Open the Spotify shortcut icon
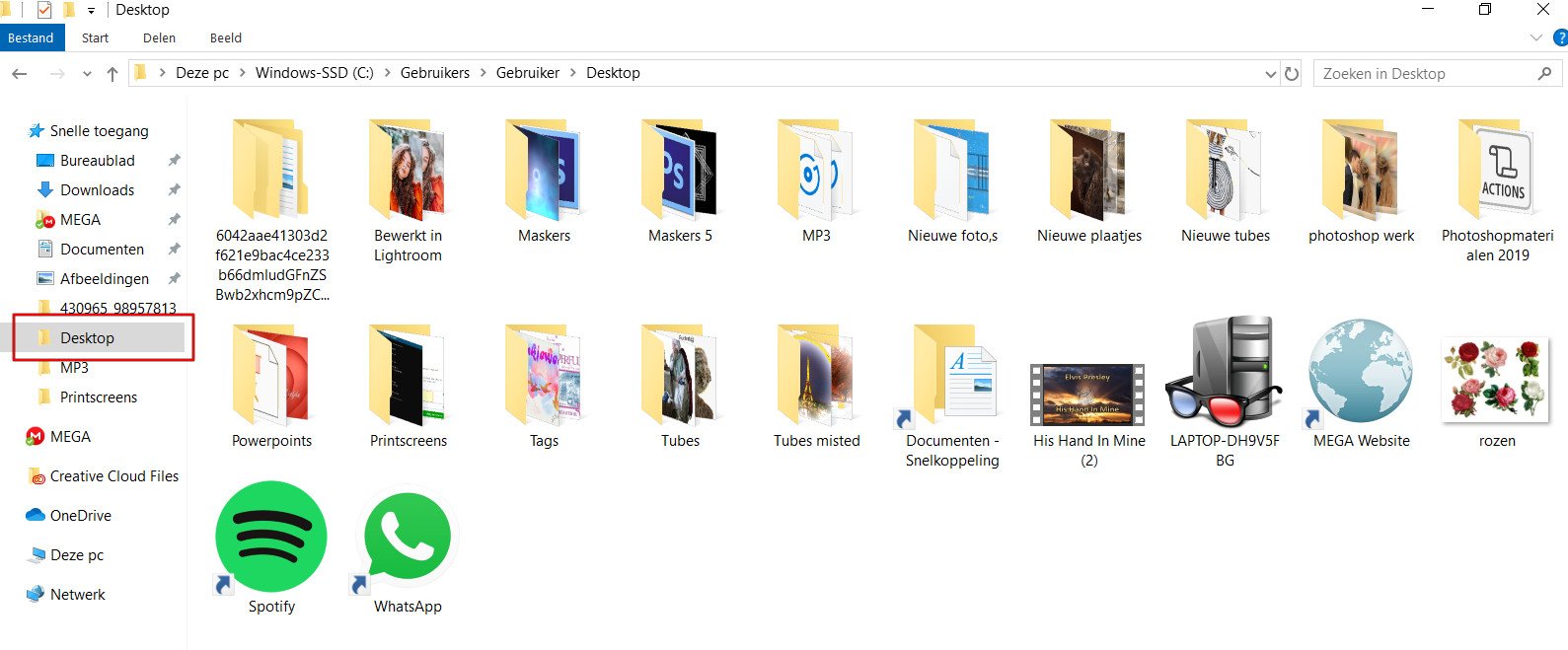This screenshot has width=1568, height=650. pos(271,538)
